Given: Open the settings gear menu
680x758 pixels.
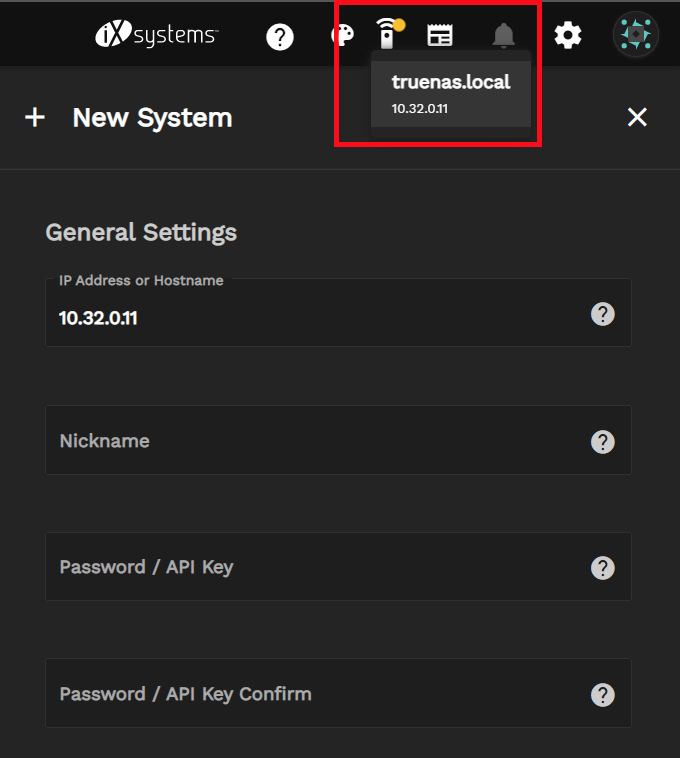Looking at the screenshot, I should tap(568, 37).
